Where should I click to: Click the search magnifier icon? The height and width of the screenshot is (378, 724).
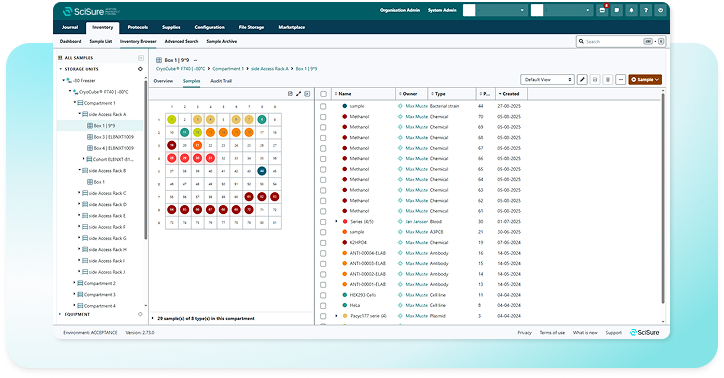581,42
